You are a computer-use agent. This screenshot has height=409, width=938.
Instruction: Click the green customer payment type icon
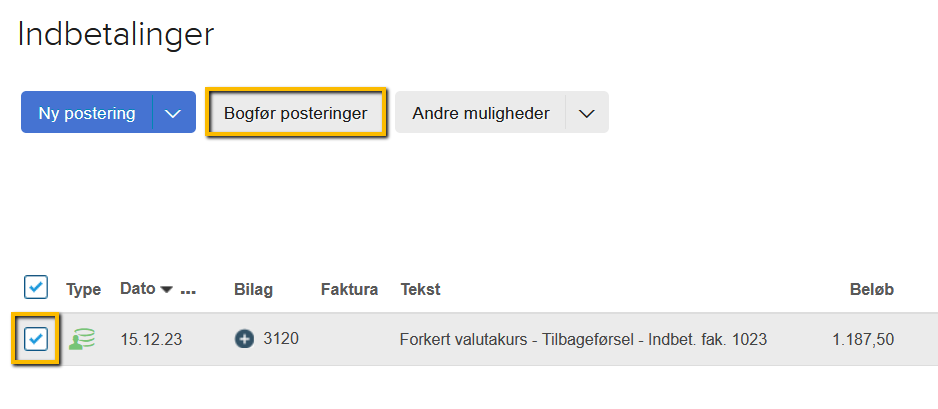click(83, 340)
